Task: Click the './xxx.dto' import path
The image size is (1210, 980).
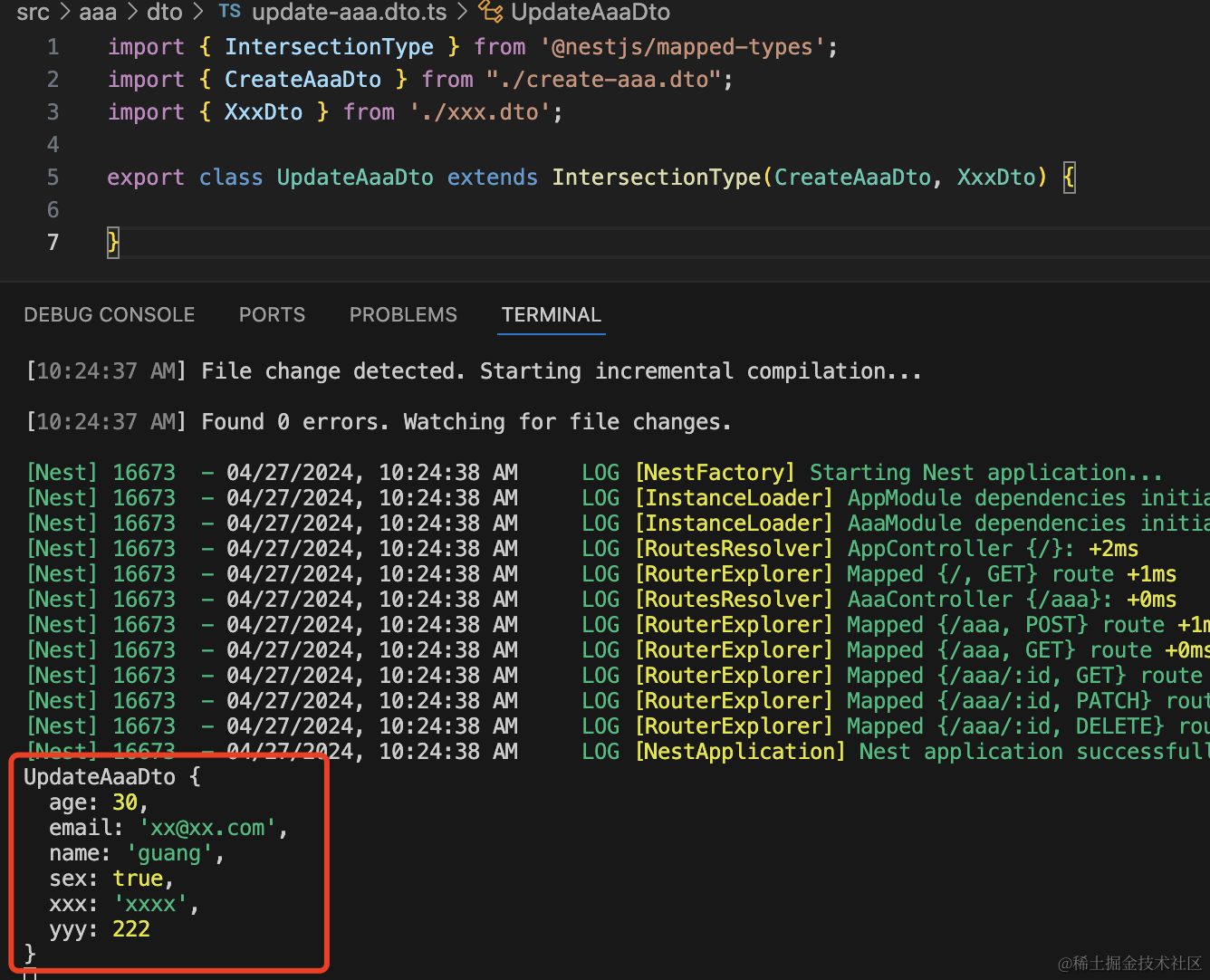Action: tap(479, 112)
